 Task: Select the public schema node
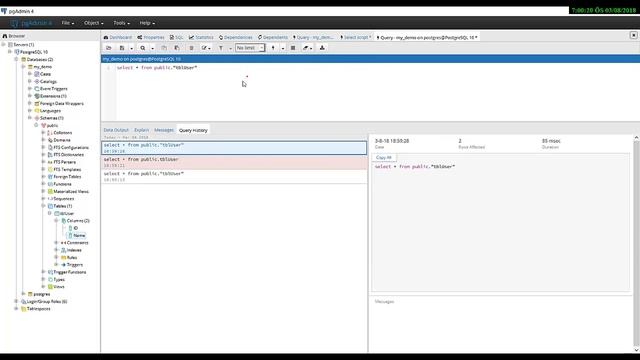(52, 125)
